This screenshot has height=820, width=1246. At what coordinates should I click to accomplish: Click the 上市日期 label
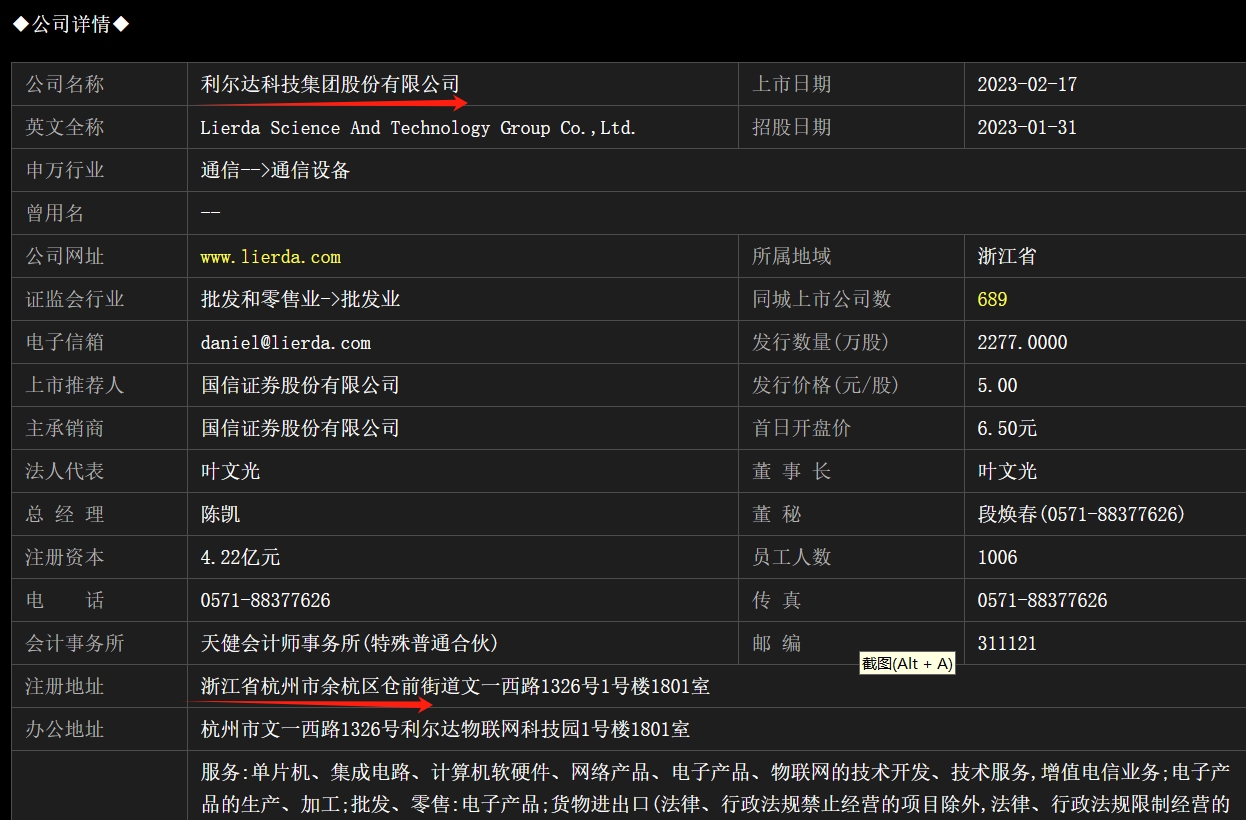pos(792,85)
